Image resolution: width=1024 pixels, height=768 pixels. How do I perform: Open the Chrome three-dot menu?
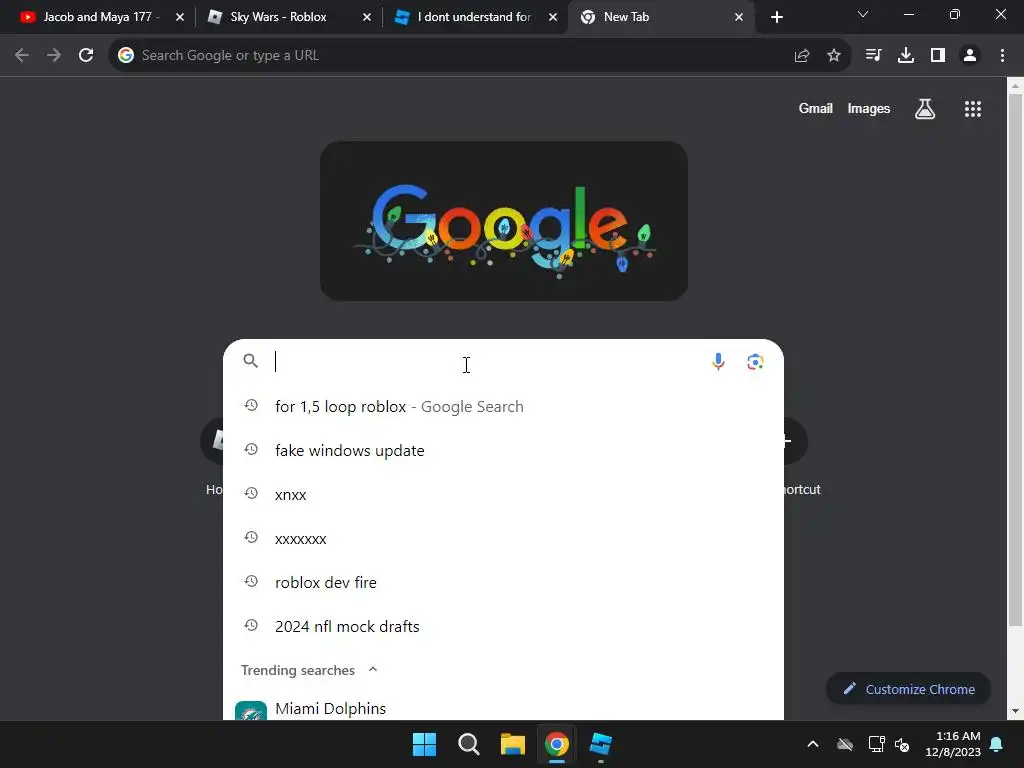pos(1002,56)
